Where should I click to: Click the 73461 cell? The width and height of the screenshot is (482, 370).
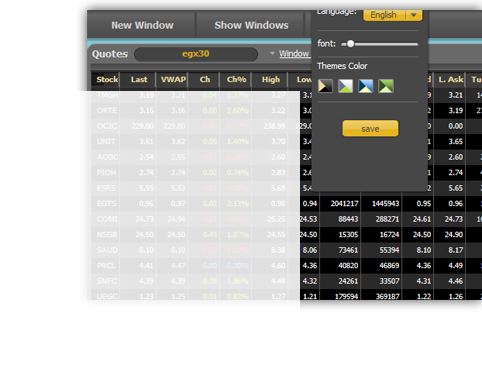tap(340, 250)
